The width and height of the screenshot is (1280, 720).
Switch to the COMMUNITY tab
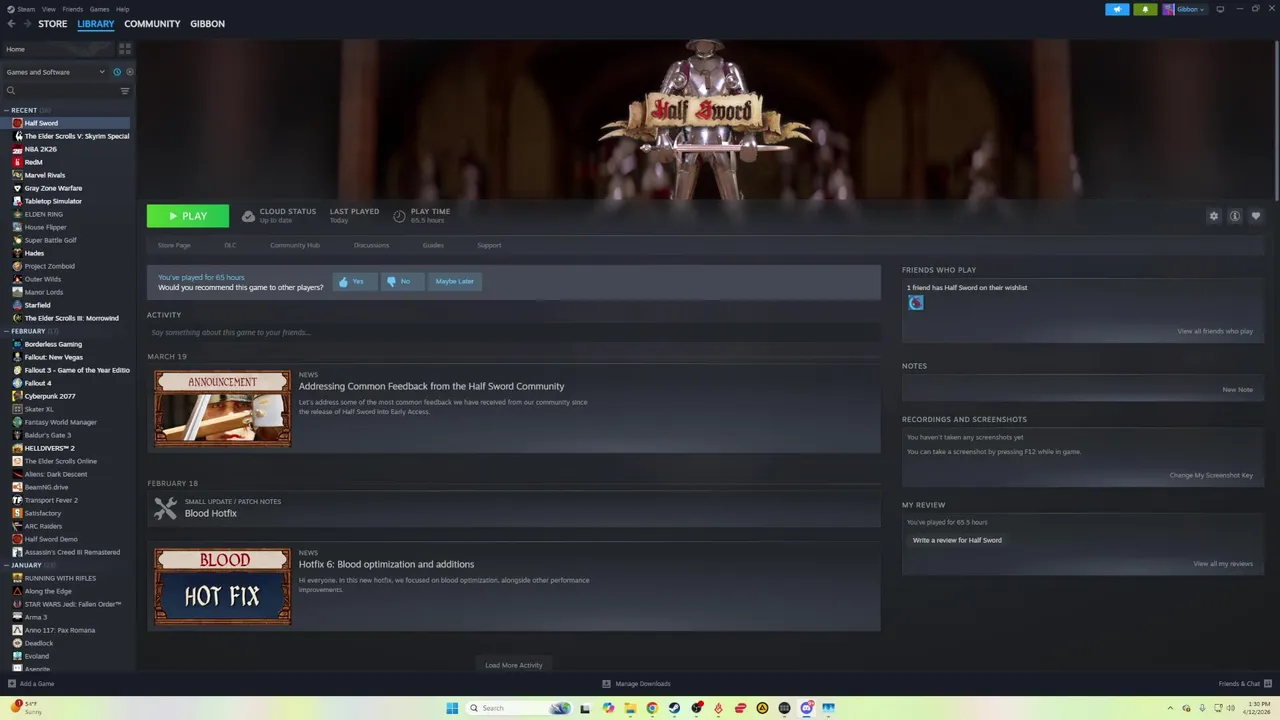click(152, 24)
